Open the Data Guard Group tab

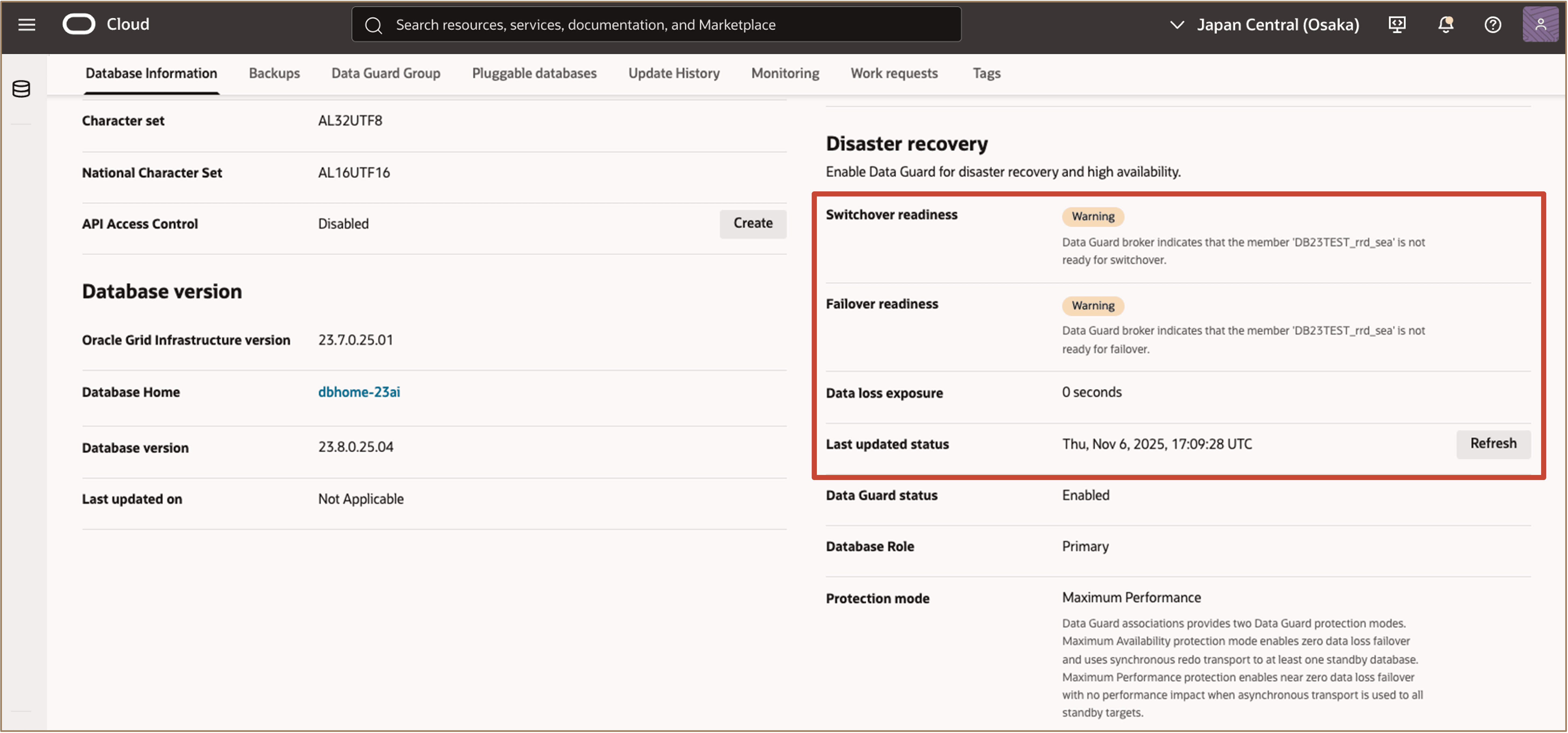385,73
